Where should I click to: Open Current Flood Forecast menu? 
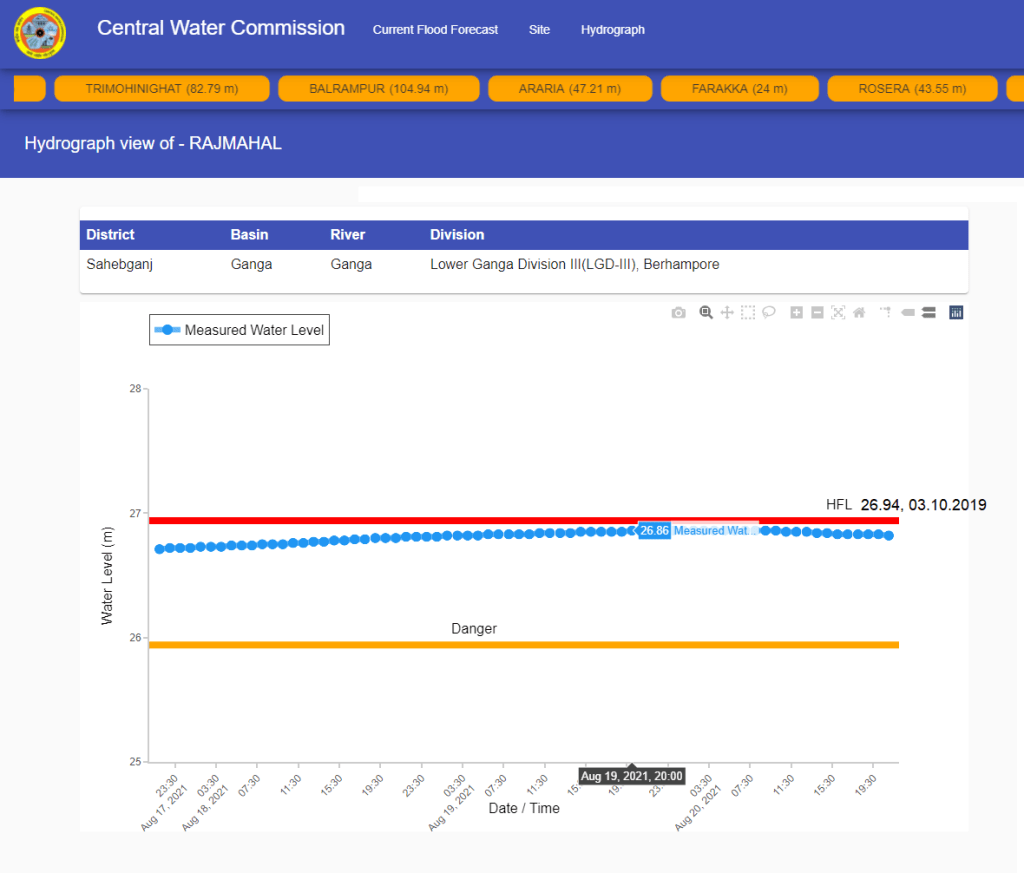point(435,30)
